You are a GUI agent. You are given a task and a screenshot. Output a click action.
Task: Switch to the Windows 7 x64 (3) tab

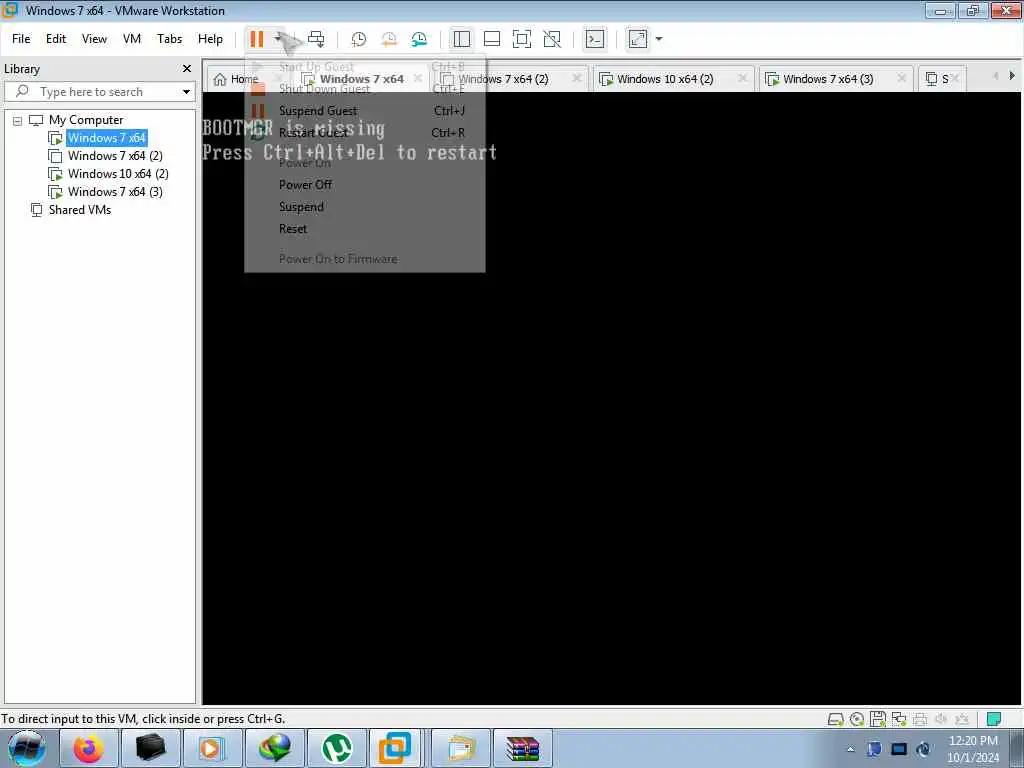828,79
